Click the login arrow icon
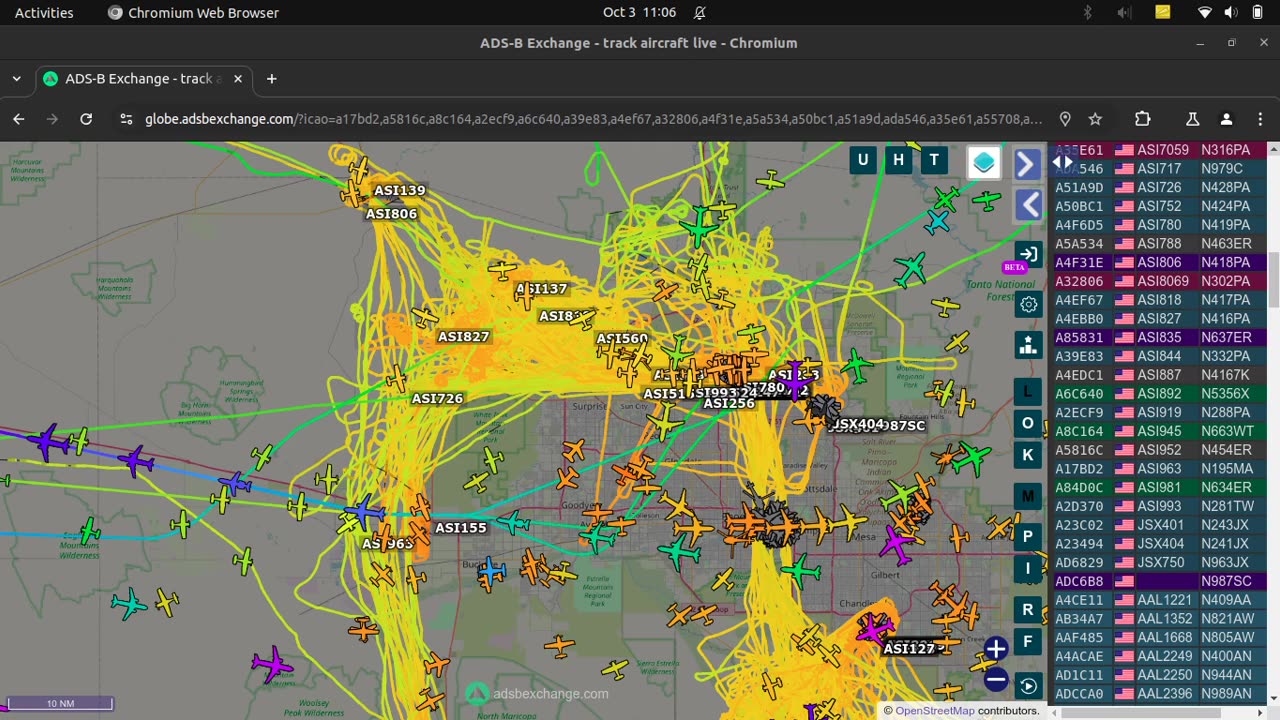This screenshot has width=1280, height=720. click(1027, 255)
